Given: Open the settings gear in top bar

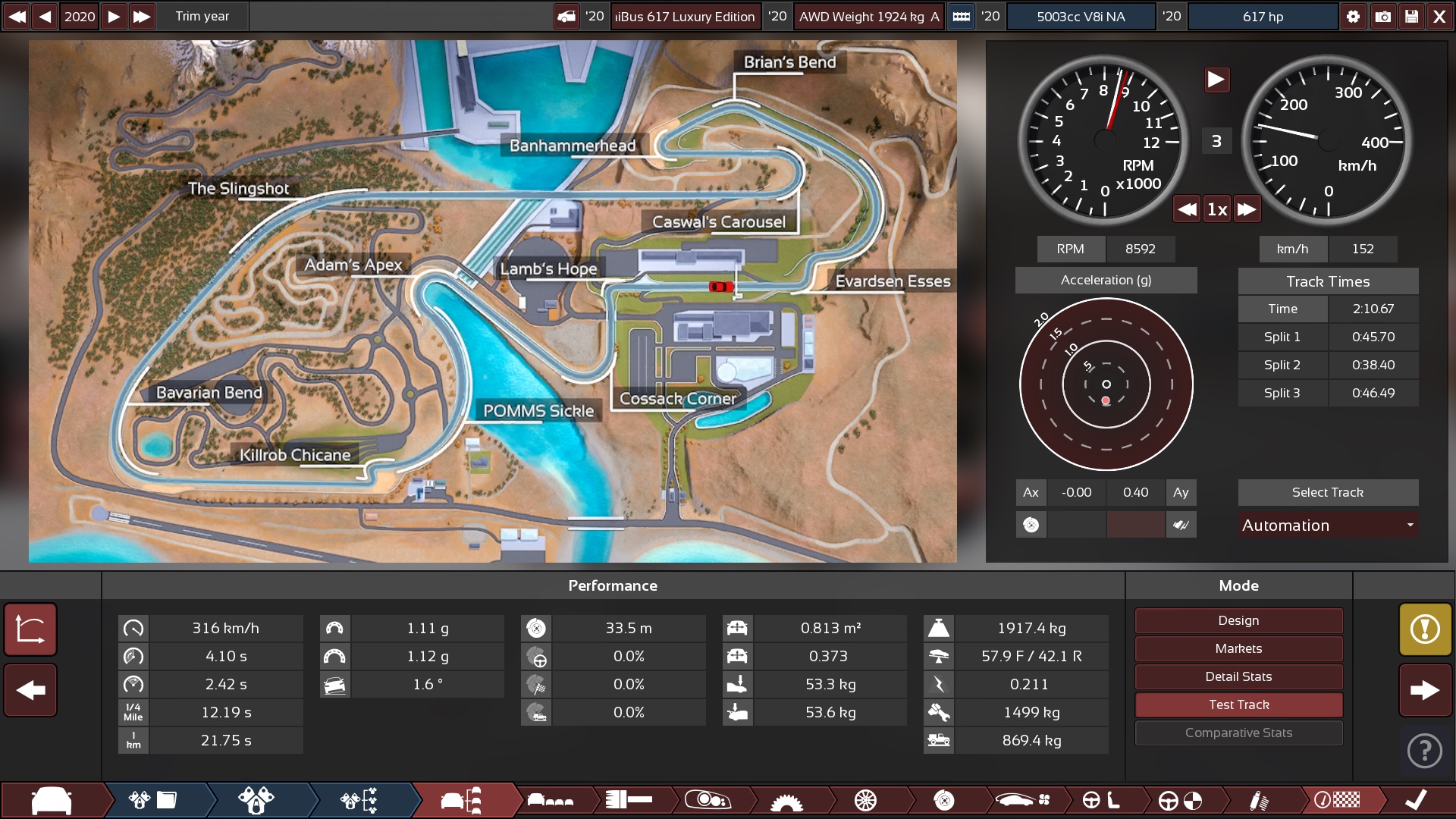Looking at the screenshot, I should (x=1354, y=16).
